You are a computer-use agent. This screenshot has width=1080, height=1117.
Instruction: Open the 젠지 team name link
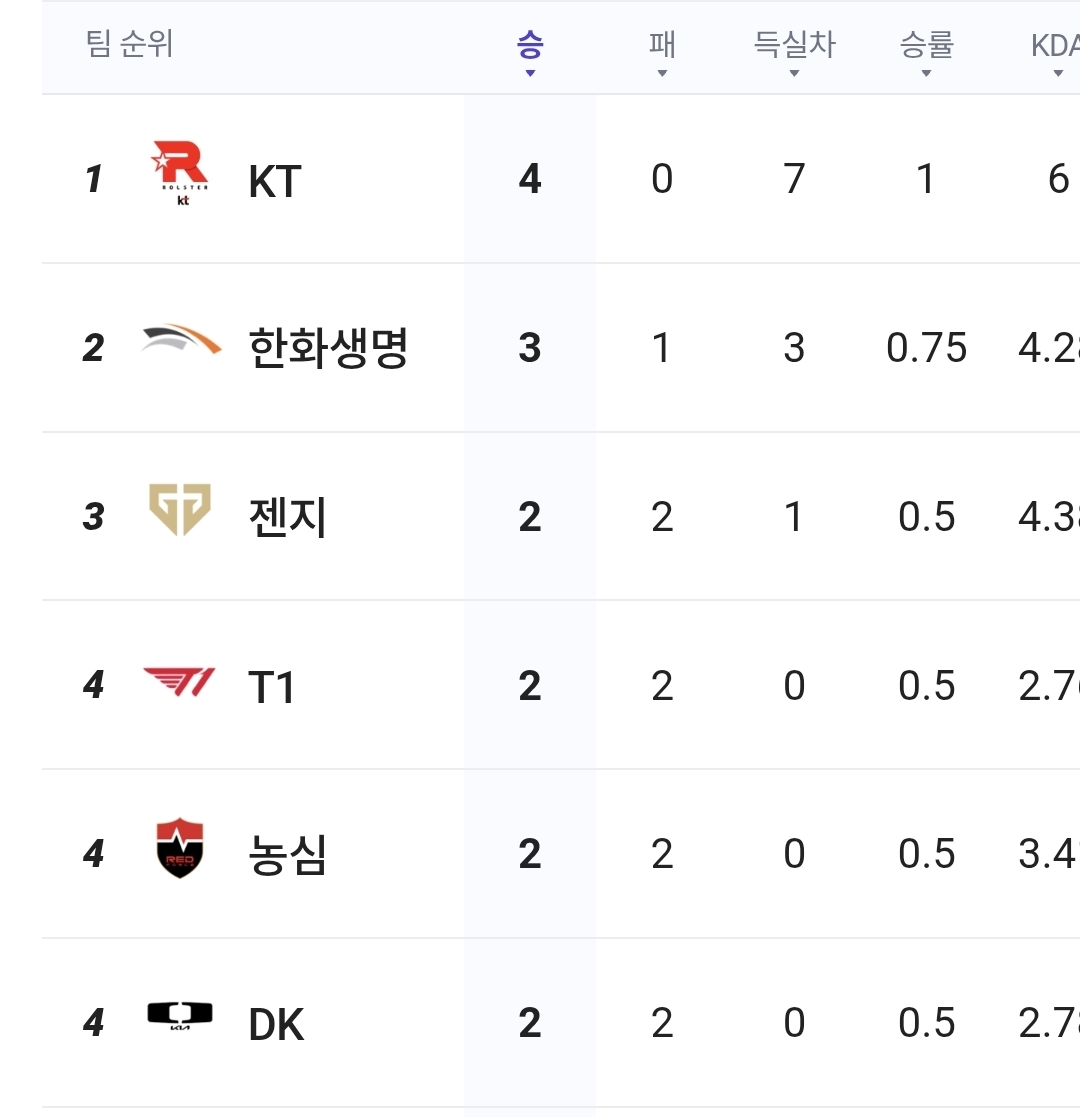click(287, 518)
